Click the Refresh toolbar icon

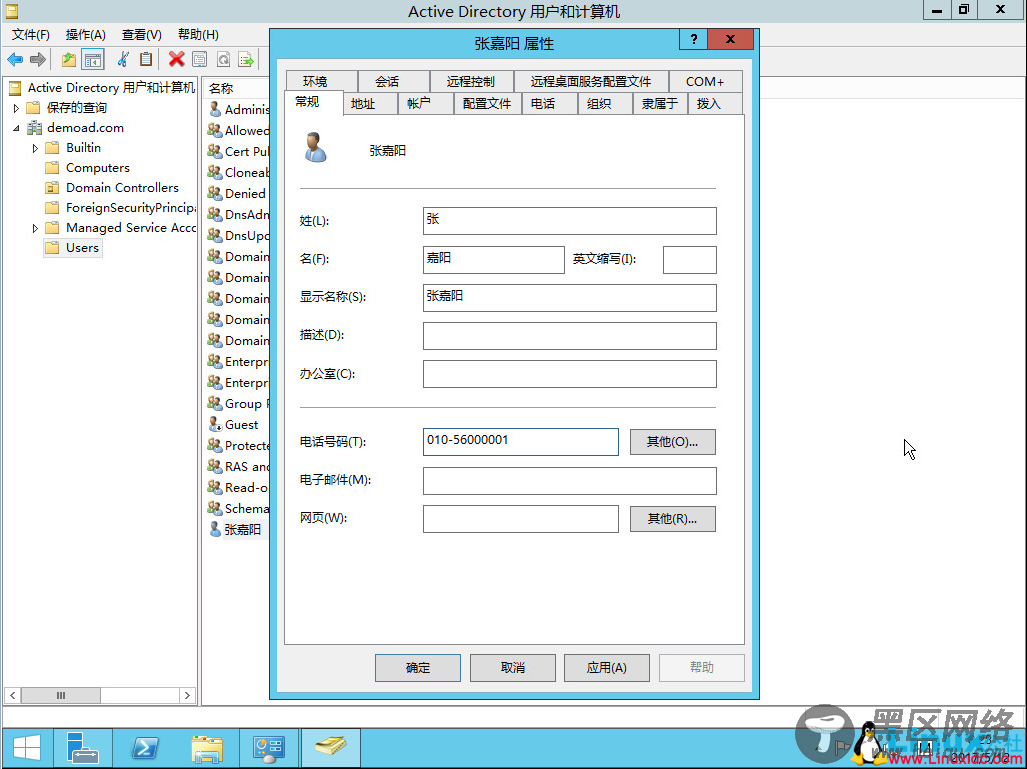point(223,60)
